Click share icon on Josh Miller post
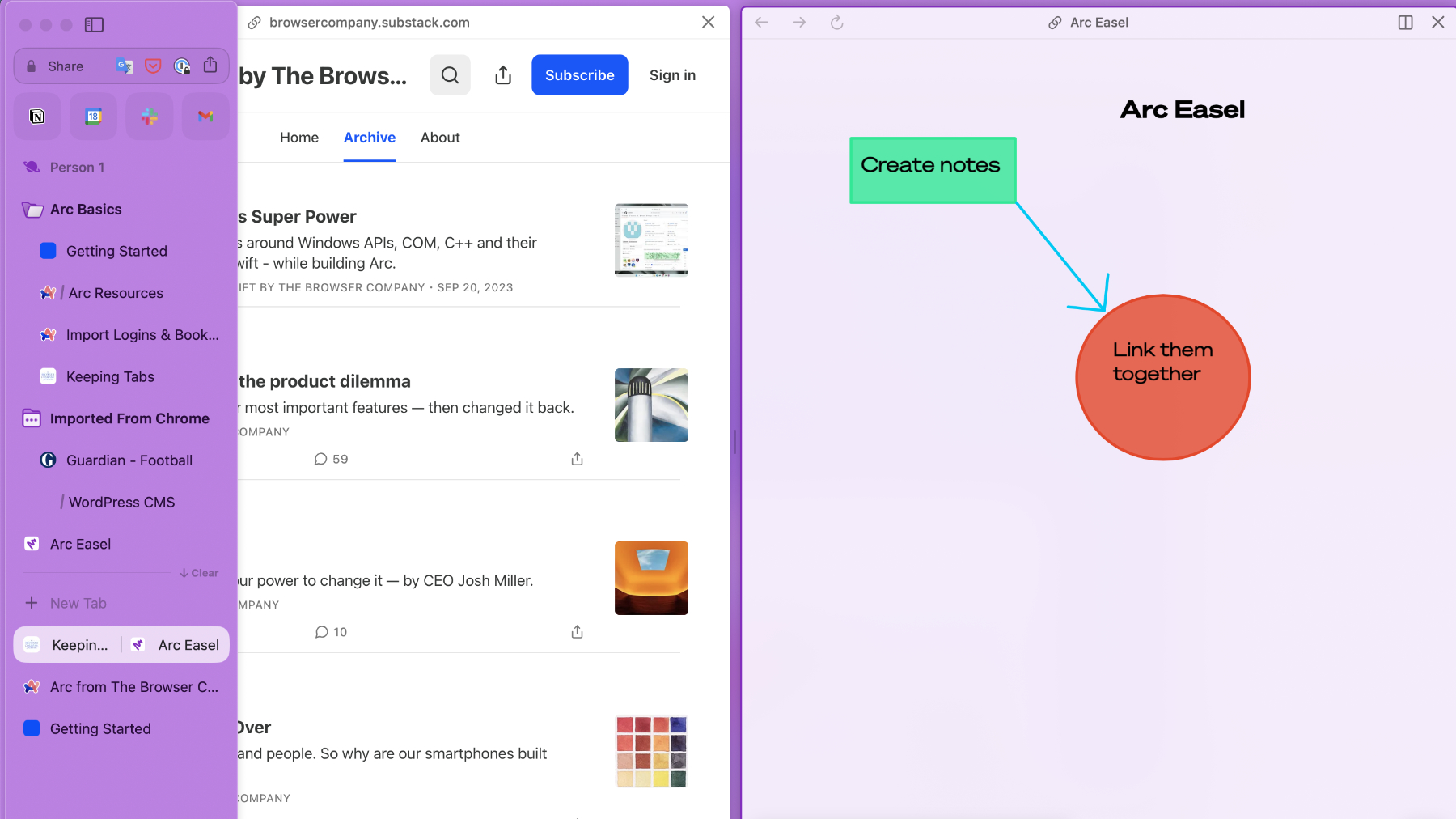This screenshot has width=1456, height=819. click(x=577, y=632)
